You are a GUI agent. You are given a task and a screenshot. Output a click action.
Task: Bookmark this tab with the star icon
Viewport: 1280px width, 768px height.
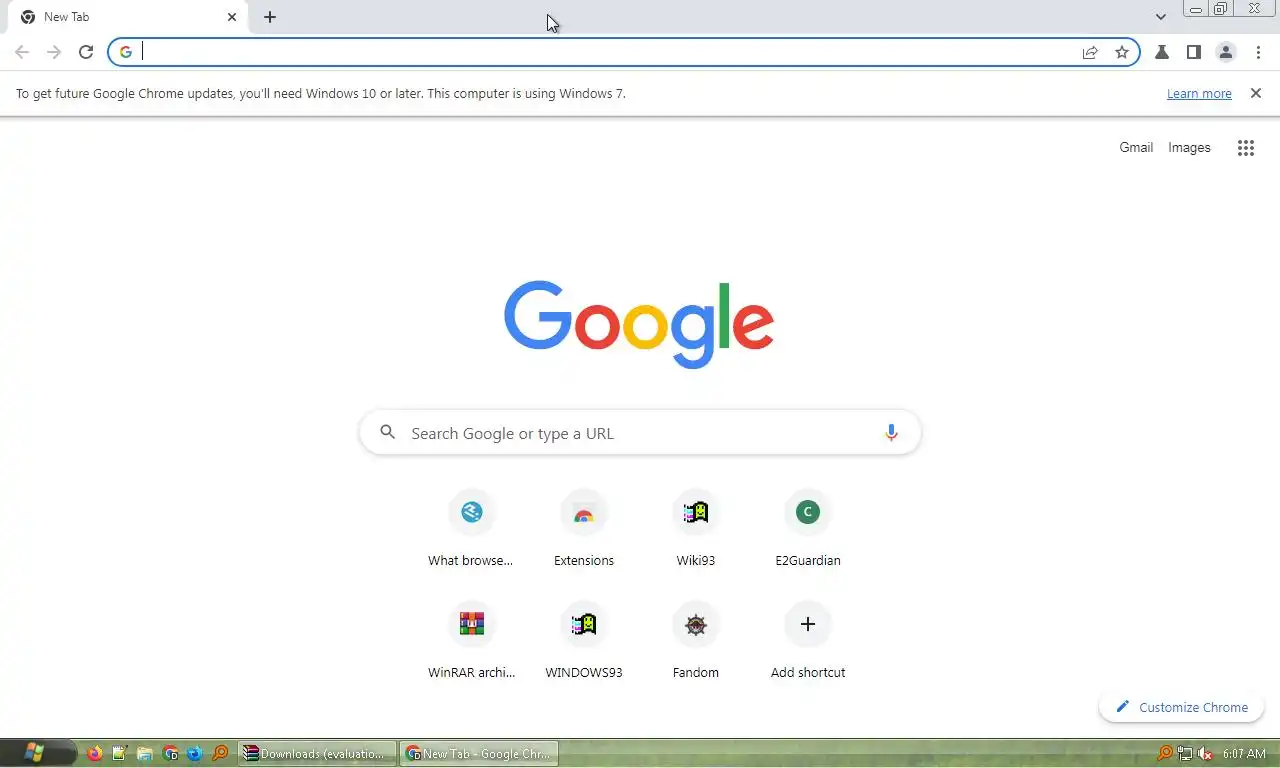1122,52
